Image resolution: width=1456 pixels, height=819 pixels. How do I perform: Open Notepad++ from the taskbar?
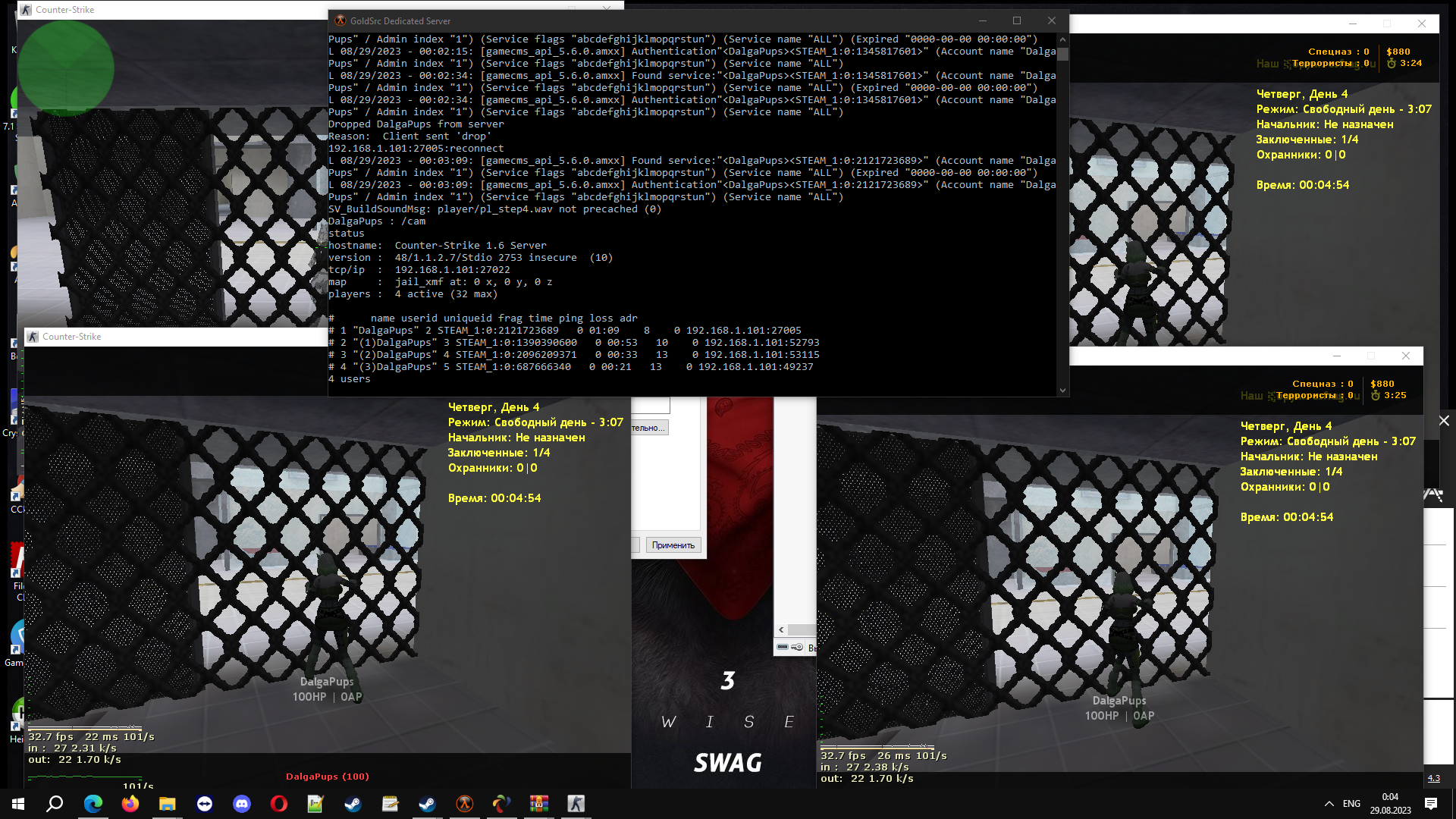click(x=315, y=804)
